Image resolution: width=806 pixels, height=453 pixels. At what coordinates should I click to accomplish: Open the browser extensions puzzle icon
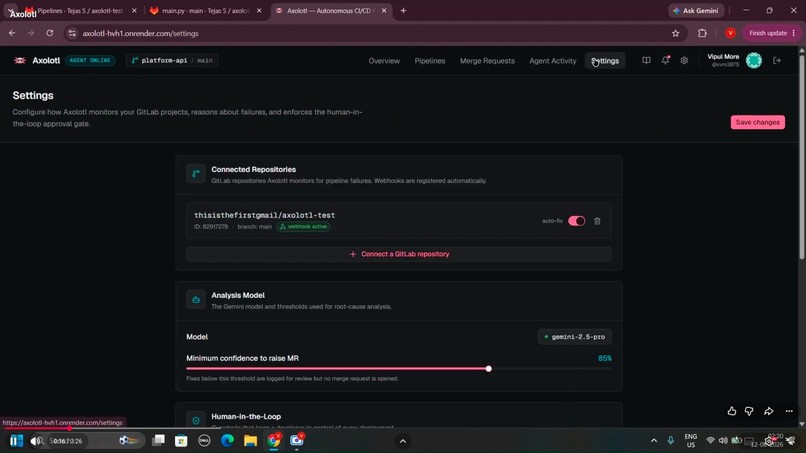[x=702, y=33]
